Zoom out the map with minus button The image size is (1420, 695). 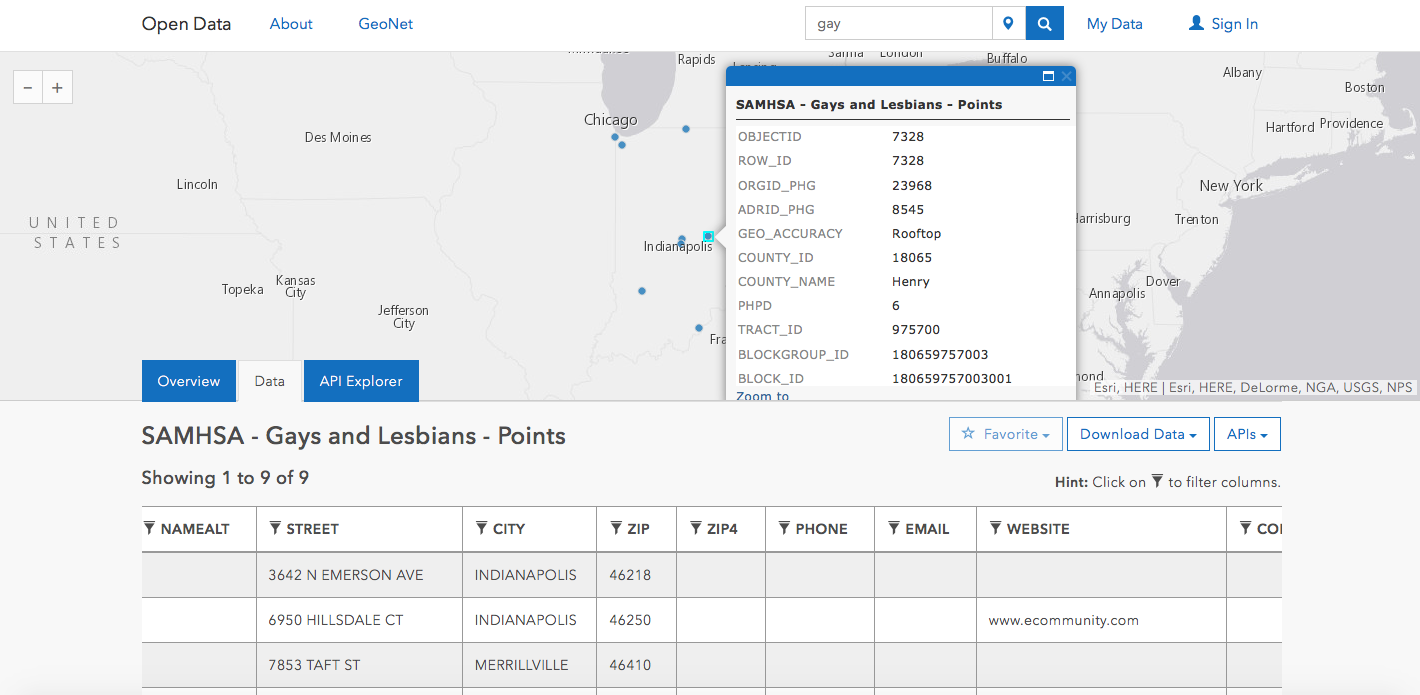tap(28, 88)
